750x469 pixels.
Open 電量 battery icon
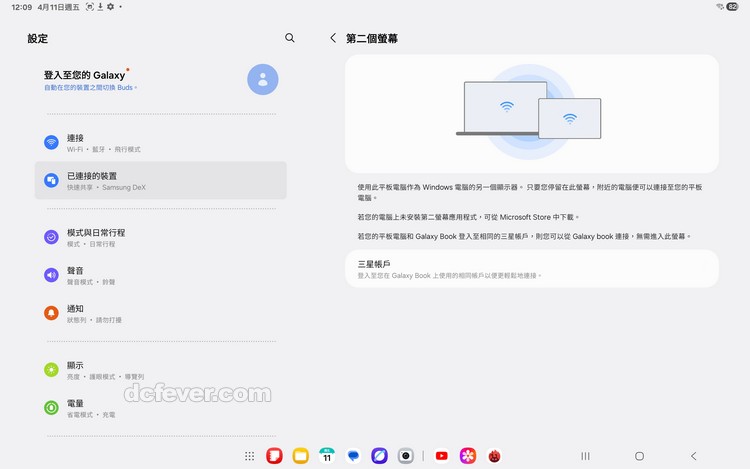tap(51, 408)
